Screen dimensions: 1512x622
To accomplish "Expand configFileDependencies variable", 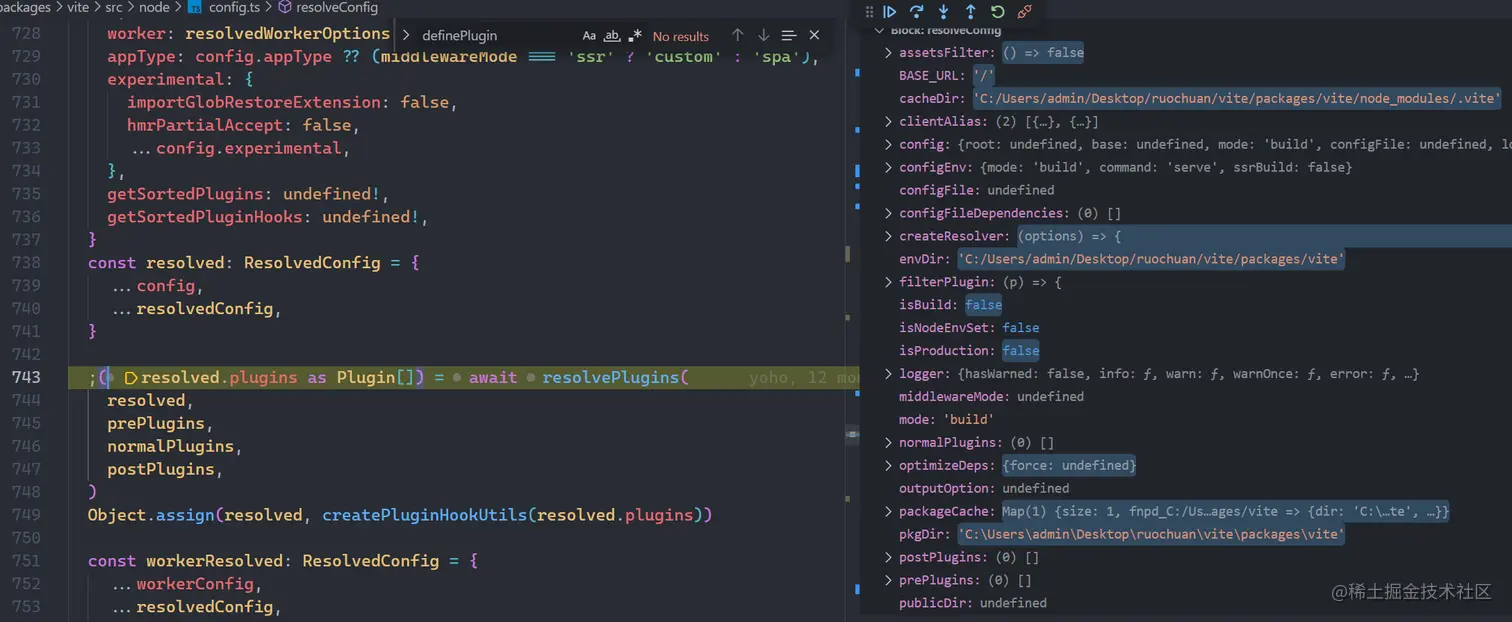I will (x=888, y=214).
